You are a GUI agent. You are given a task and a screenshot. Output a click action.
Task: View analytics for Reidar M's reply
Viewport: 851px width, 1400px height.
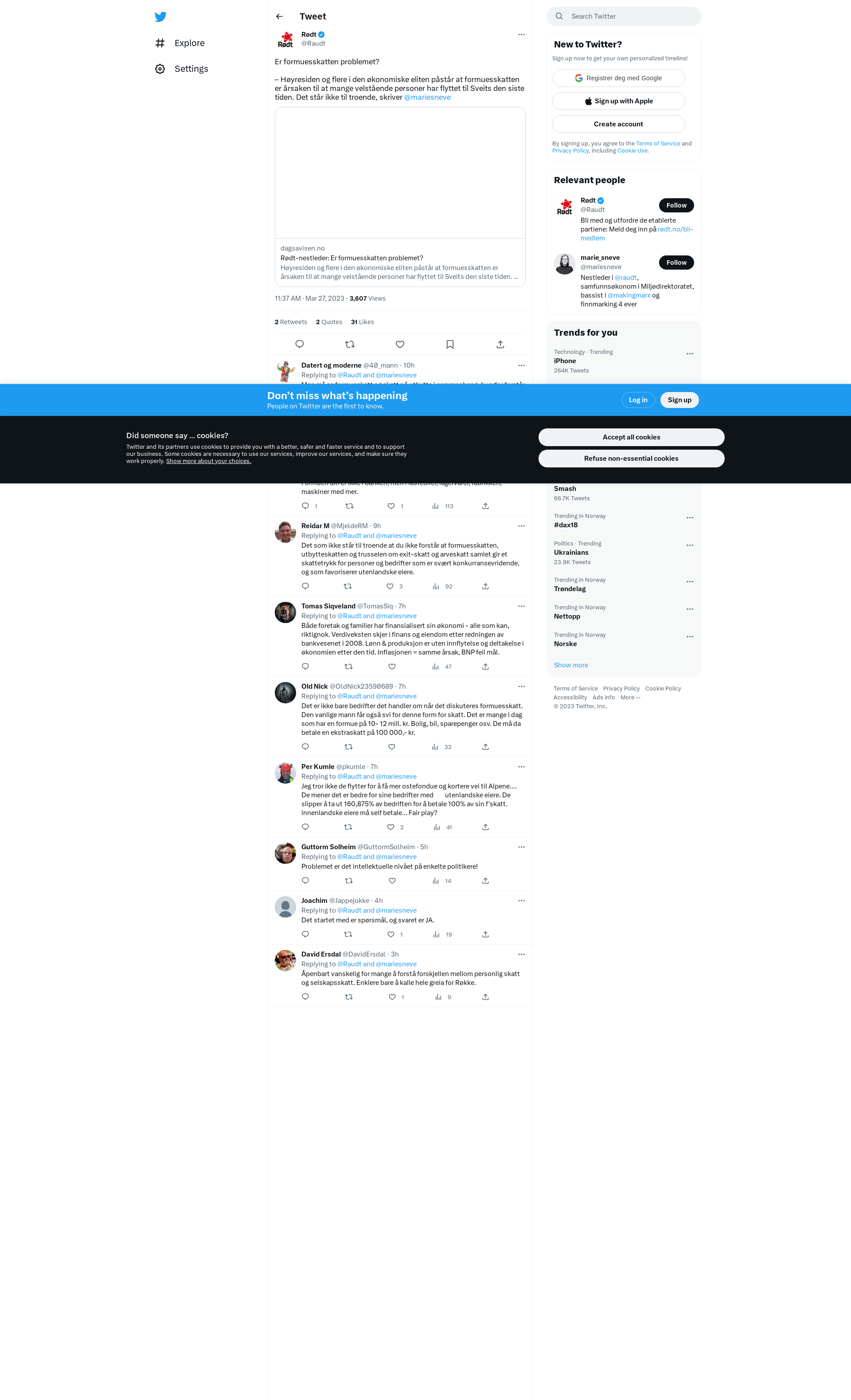point(442,586)
